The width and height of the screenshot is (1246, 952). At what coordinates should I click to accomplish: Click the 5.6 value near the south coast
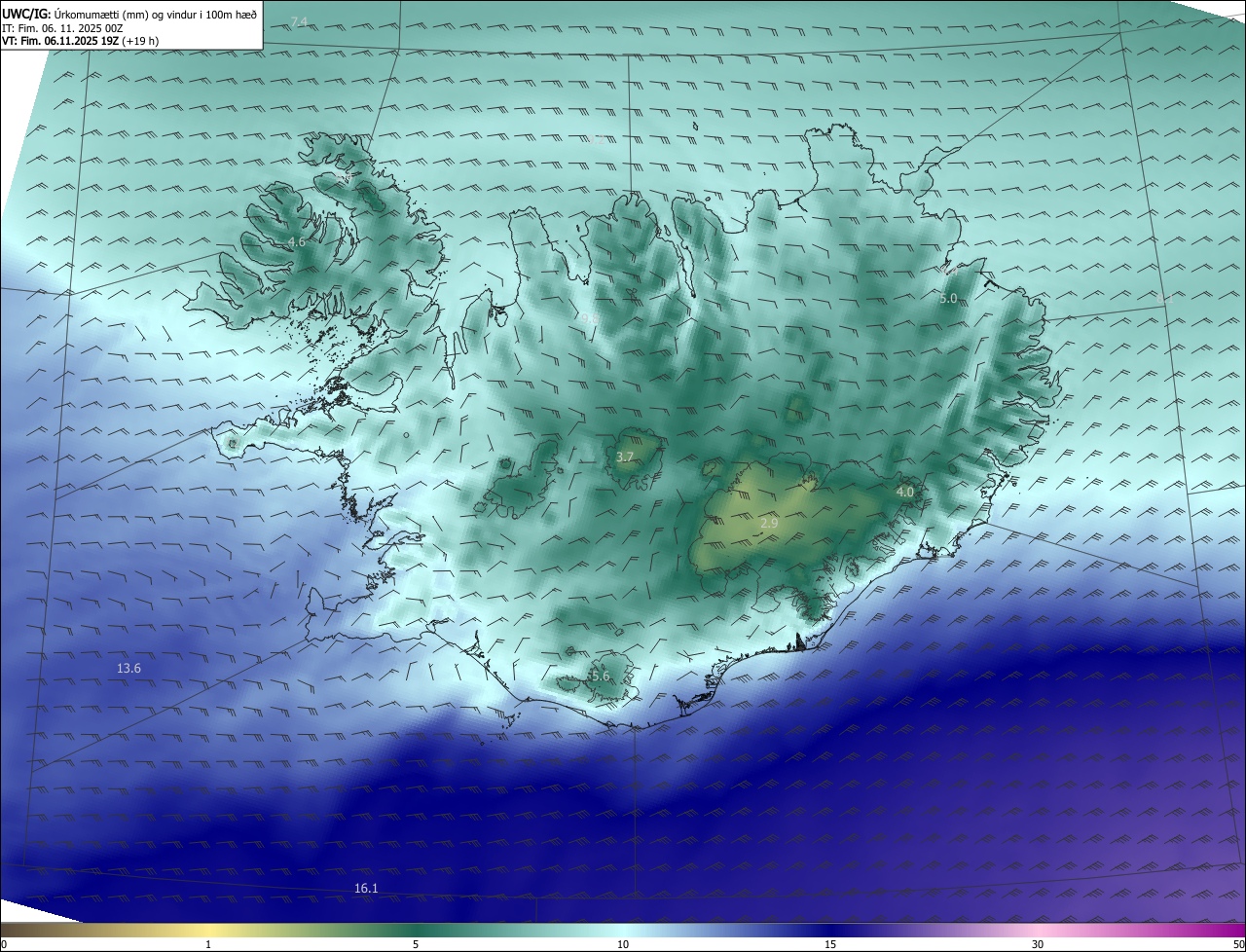click(601, 676)
